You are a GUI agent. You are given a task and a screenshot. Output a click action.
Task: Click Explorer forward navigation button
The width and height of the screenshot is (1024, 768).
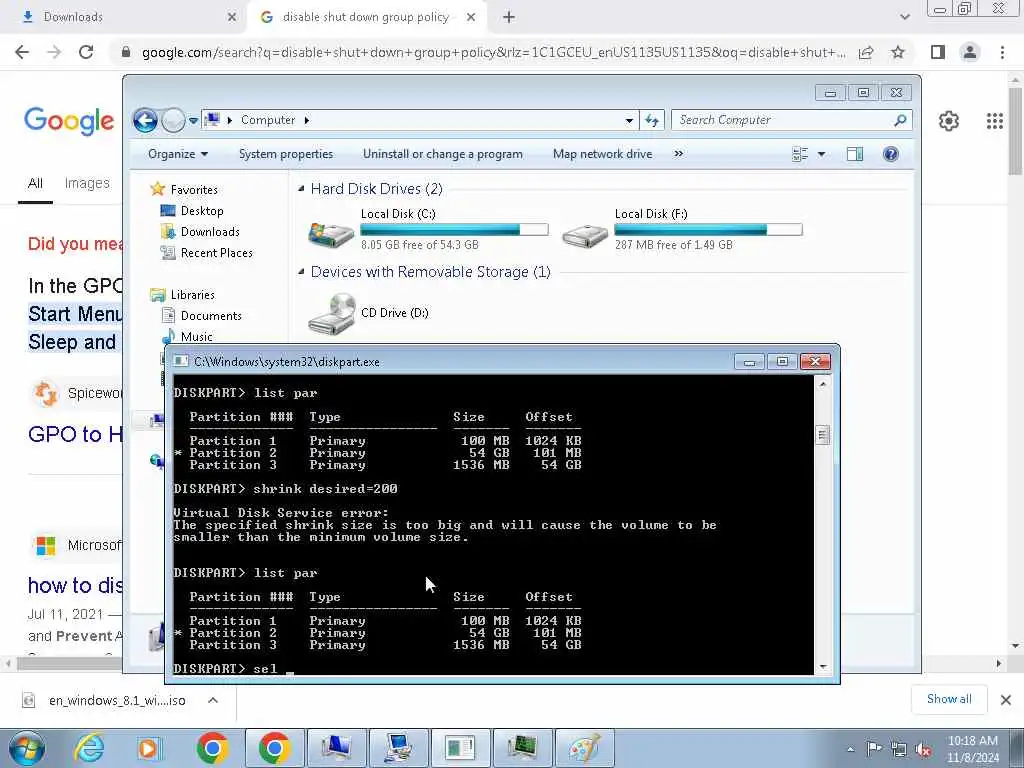[x=172, y=120]
